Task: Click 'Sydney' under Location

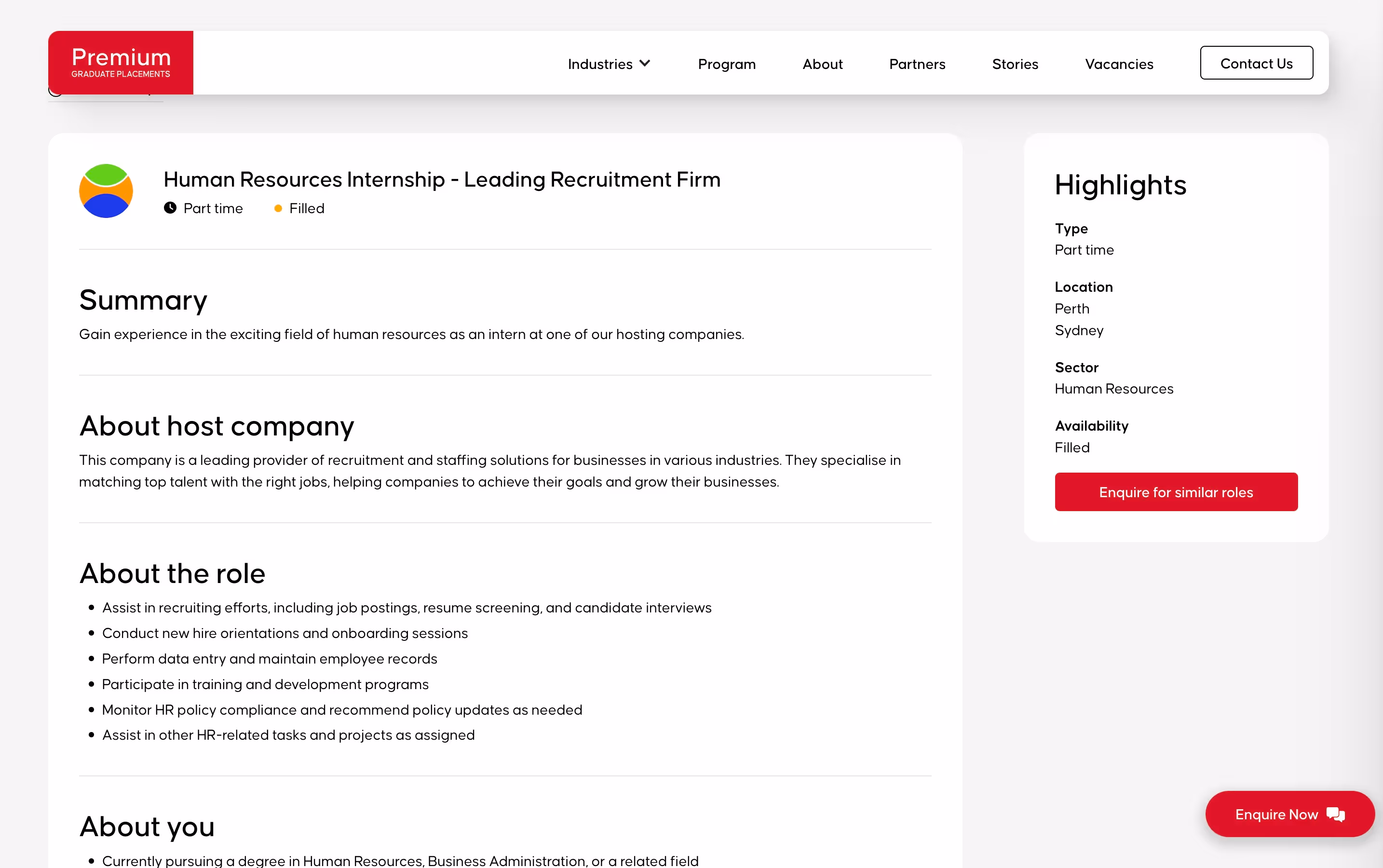Action: 1079,330
